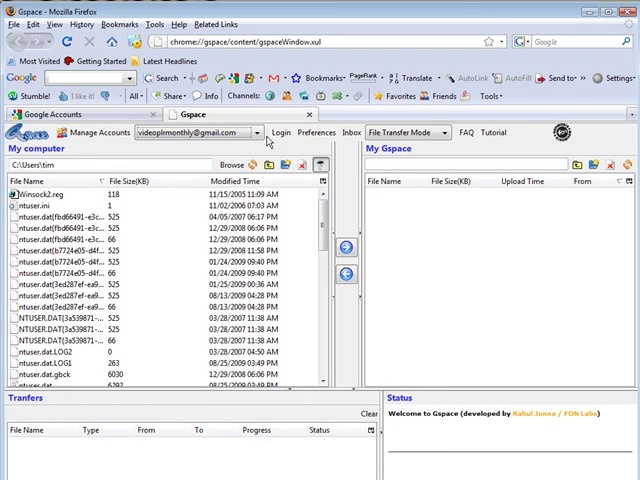Click the Browse button
This screenshot has width=640, height=480.
231,165
